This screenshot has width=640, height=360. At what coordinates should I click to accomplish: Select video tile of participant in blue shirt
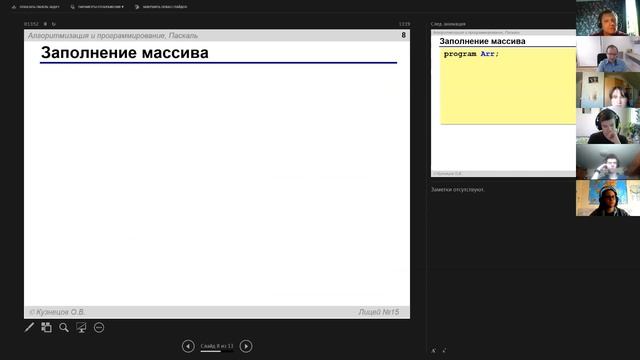pyautogui.click(x=608, y=54)
